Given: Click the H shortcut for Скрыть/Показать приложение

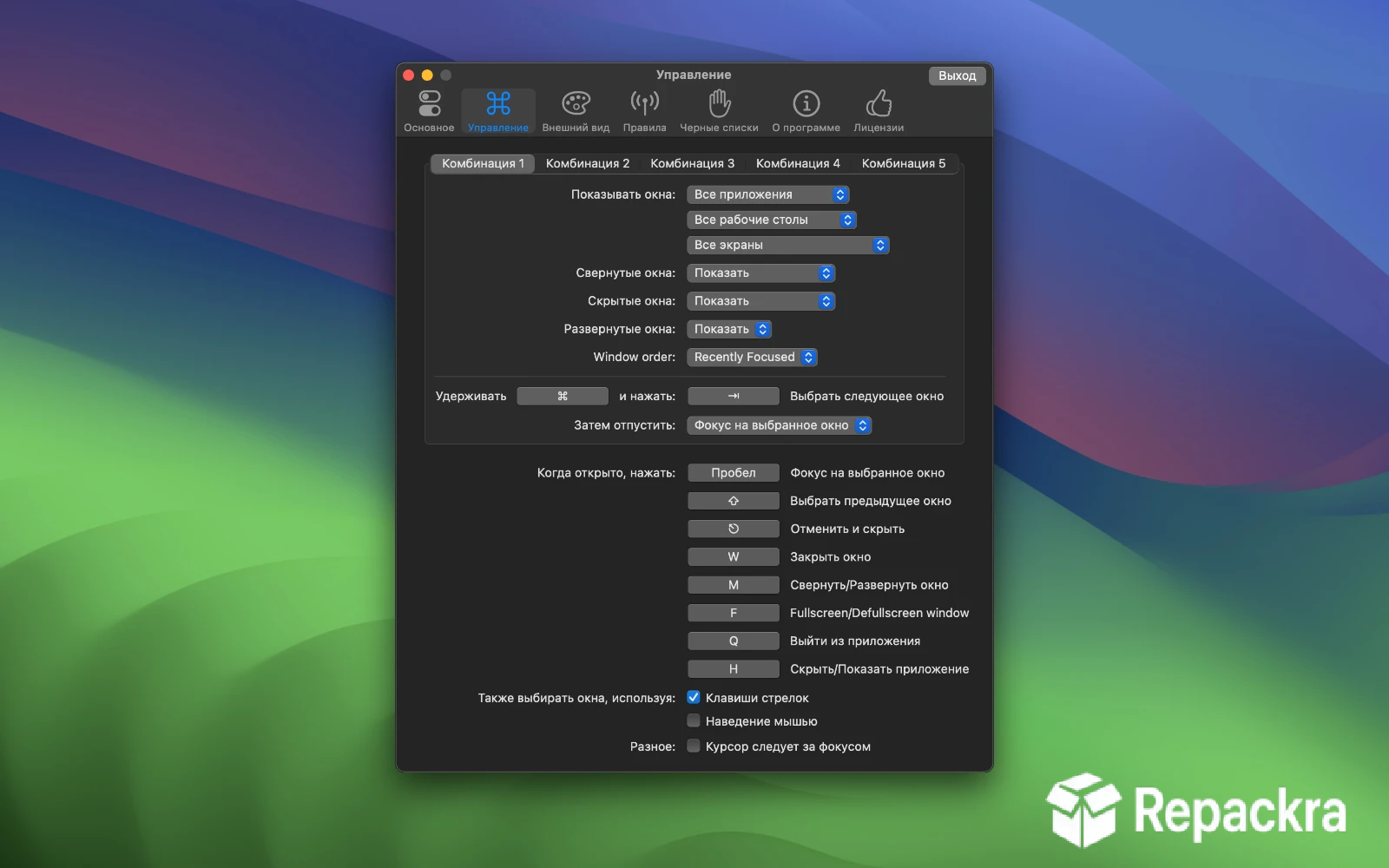Looking at the screenshot, I should pyautogui.click(x=734, y=669).
